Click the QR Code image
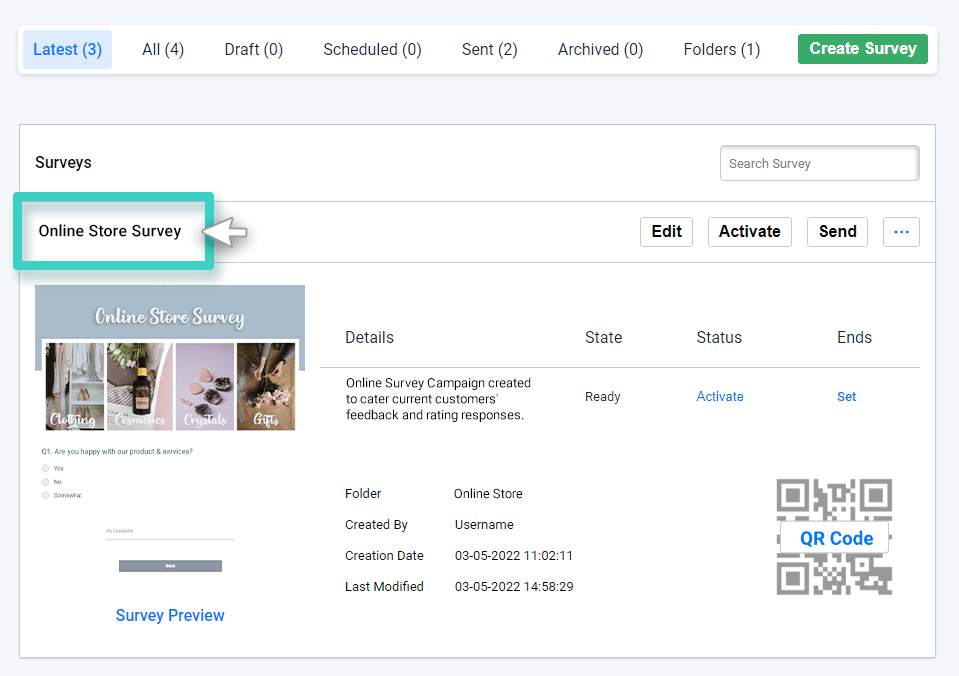 pos(834,537)
